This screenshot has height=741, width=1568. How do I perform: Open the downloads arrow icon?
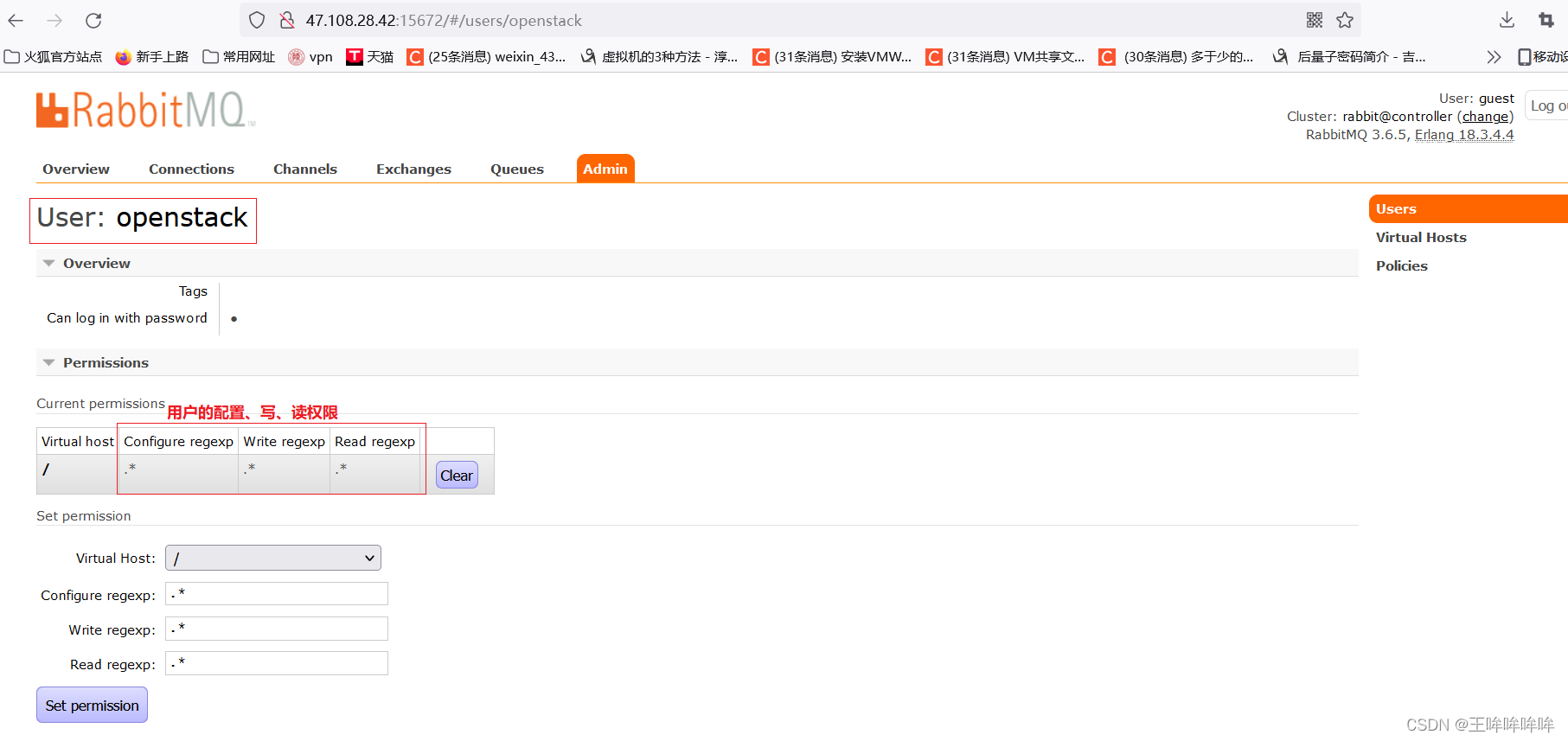pyautogui.click(x=1507, y=20)
